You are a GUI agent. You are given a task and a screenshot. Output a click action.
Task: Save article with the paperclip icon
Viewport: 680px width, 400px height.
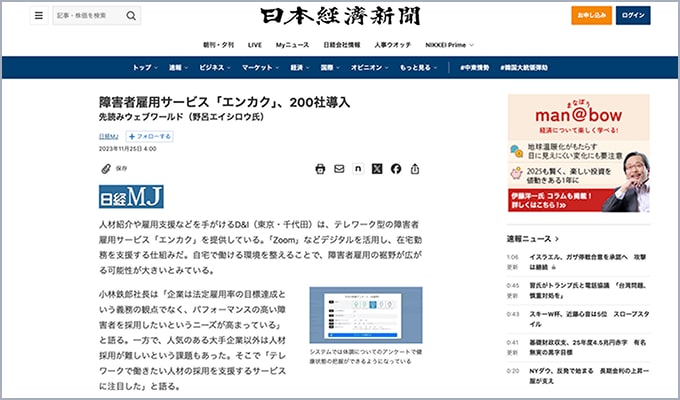pyautogui.click(x=105, y=169)
